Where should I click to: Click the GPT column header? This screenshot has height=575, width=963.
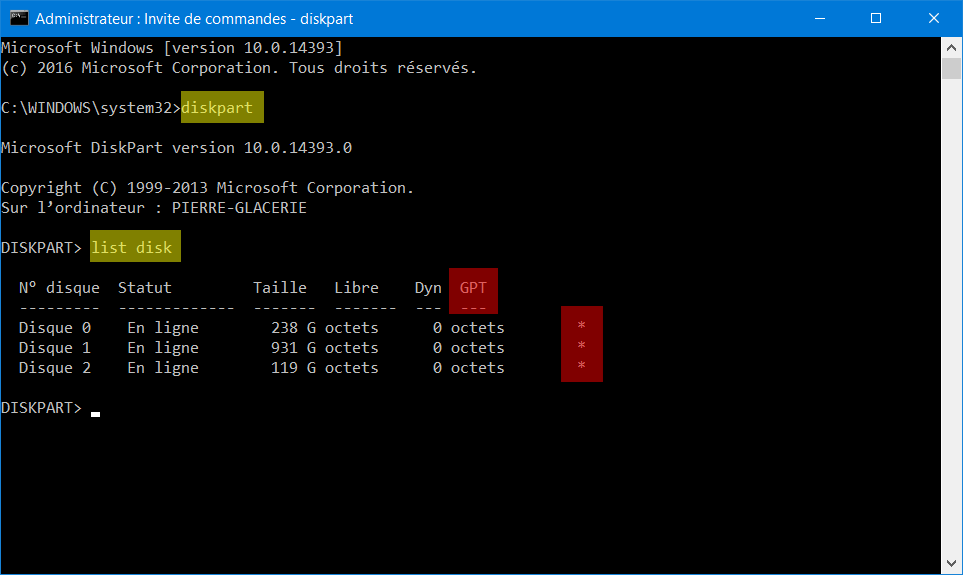[473, 288]
